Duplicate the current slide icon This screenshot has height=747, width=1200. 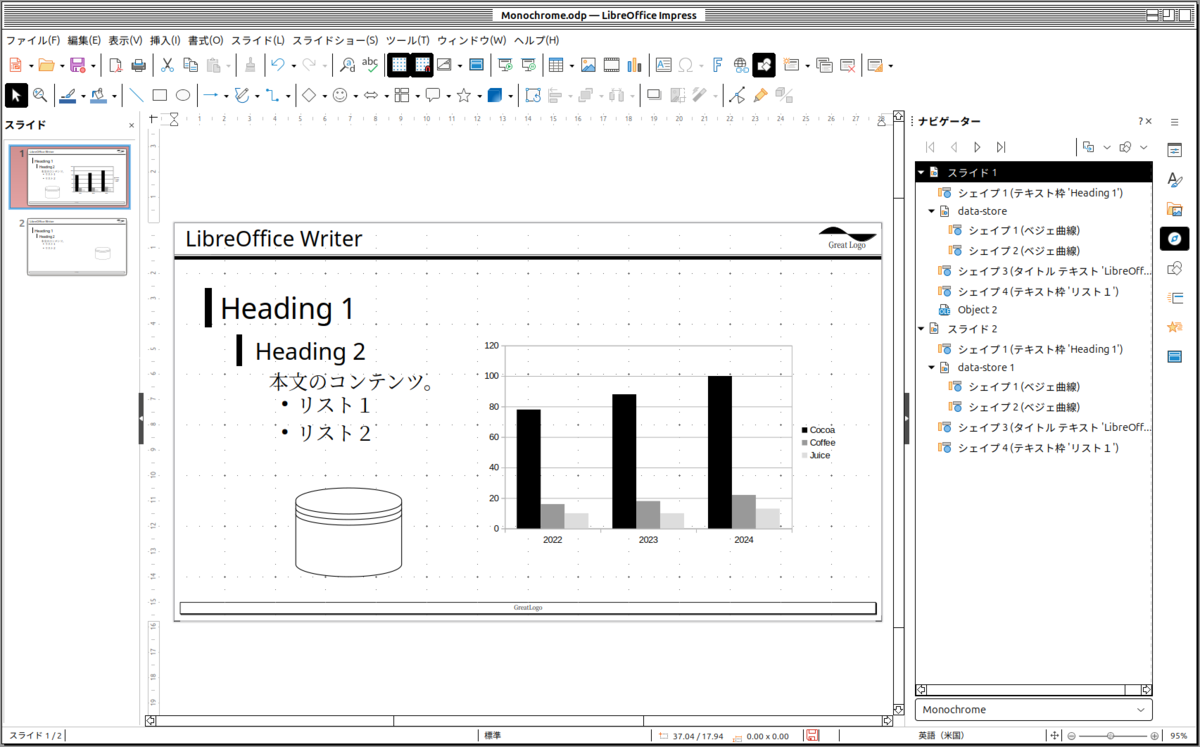824,65
